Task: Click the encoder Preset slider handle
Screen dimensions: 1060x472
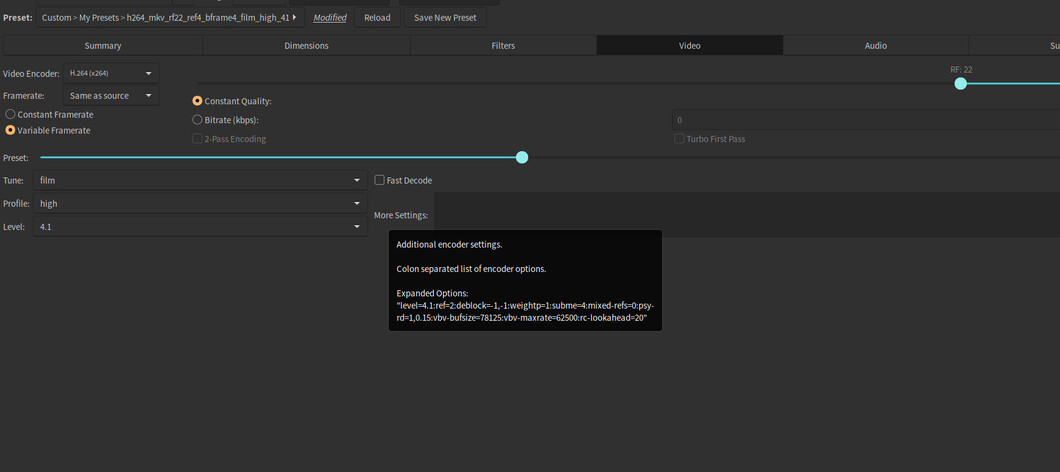Action: [522, 158]
